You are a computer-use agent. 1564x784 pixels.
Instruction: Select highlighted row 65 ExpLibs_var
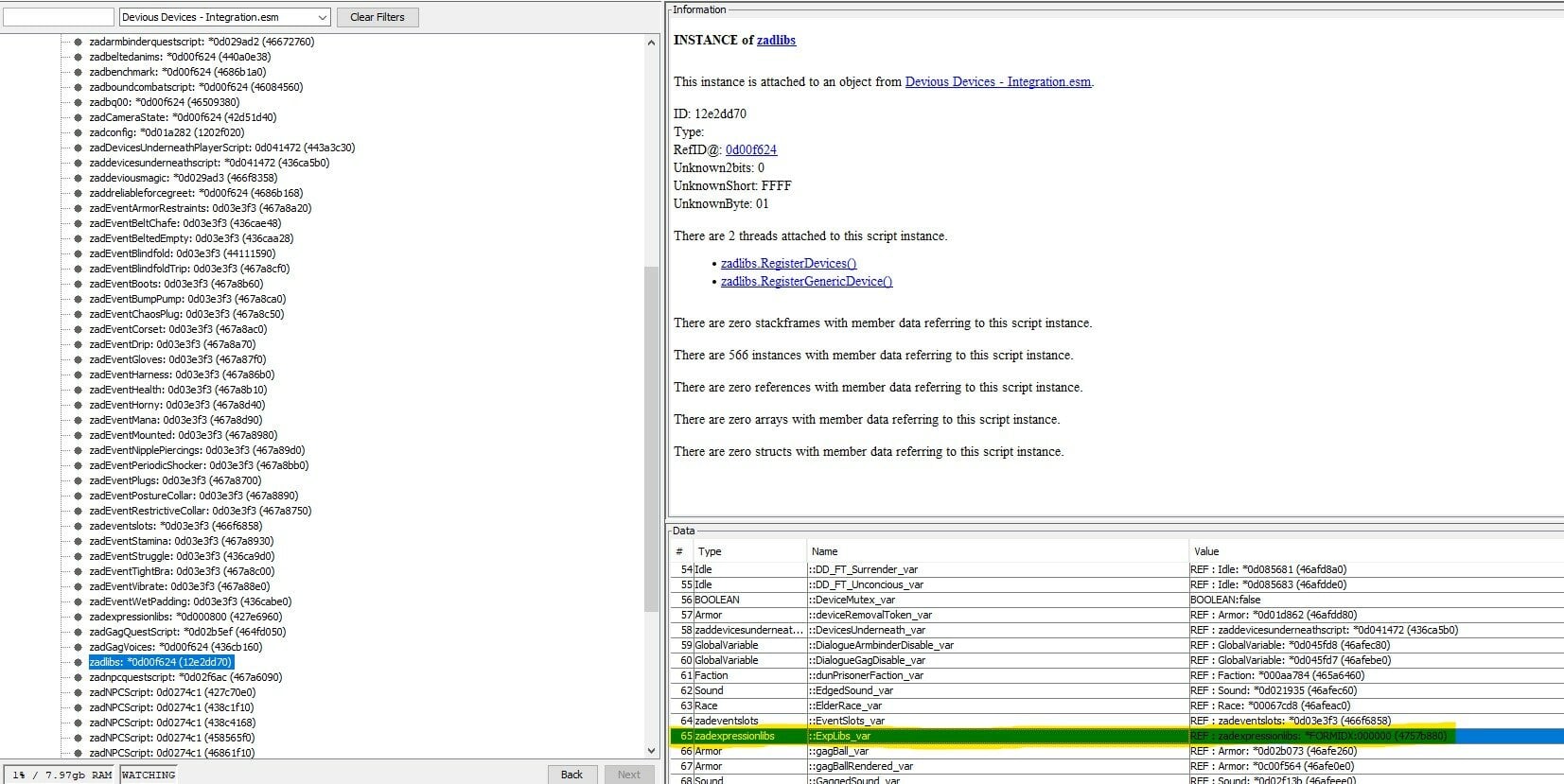1117,736
